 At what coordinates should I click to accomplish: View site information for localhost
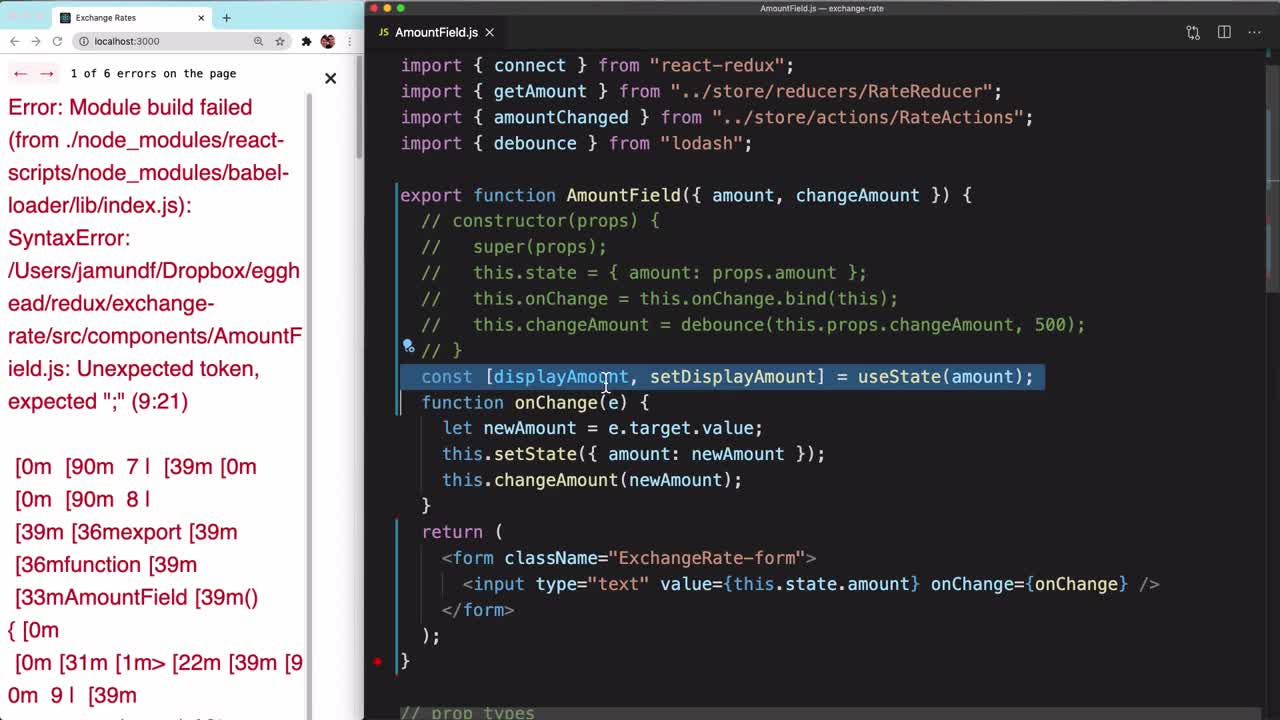click(83, 41)
